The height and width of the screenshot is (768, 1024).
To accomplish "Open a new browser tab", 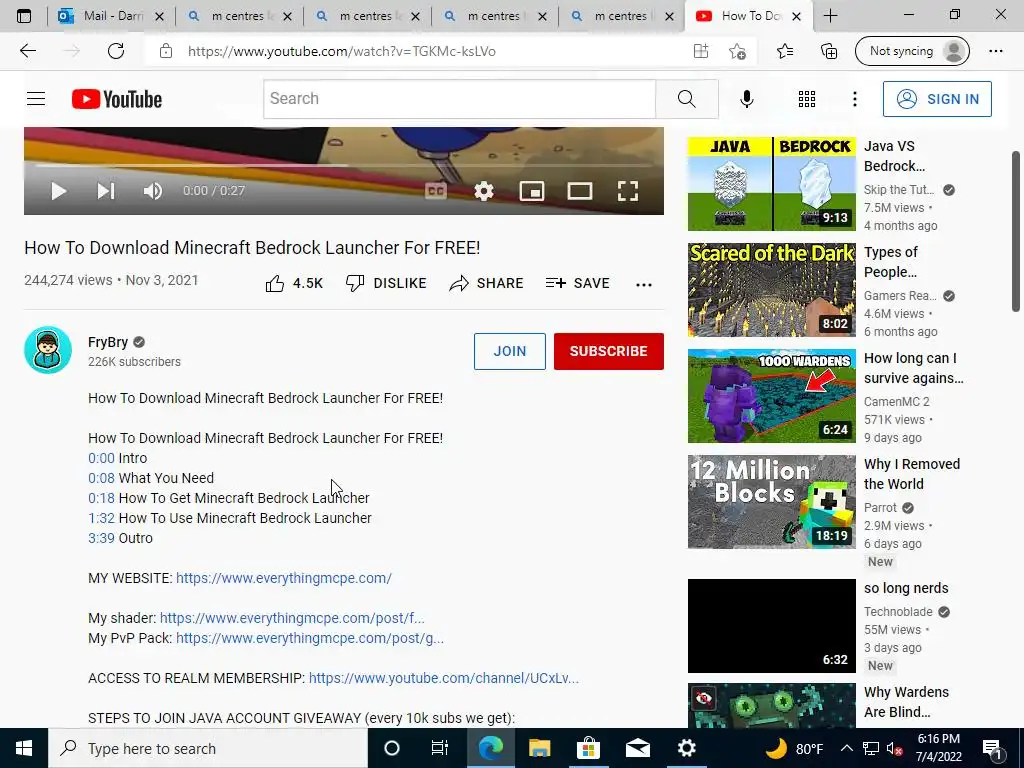I will point(830,16).
